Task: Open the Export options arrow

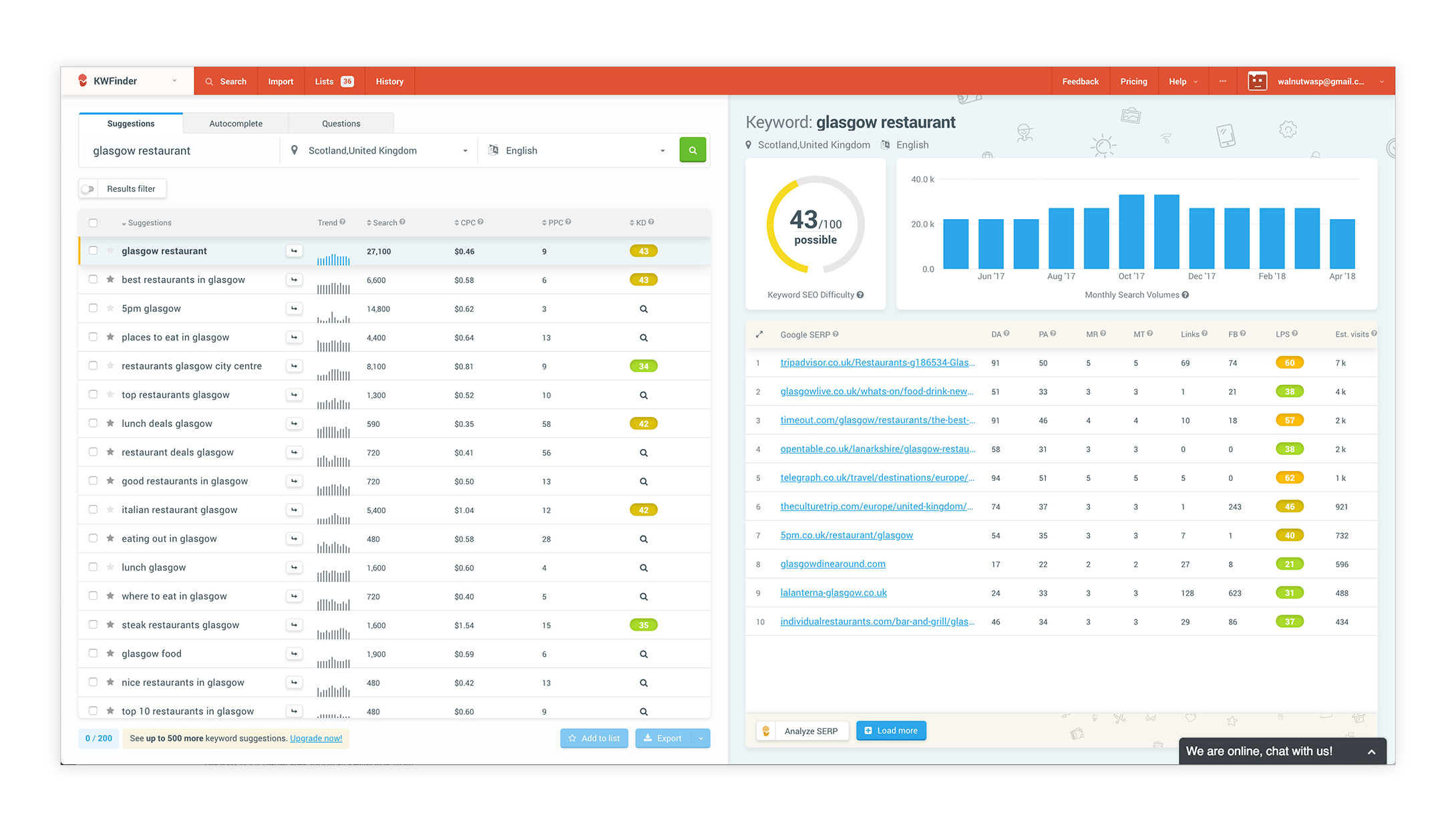Action: pyautogui.click(x=701, y=738)
